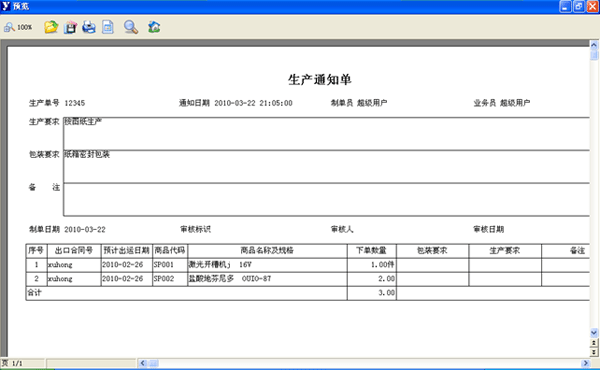
Task: Click the 审核日期 label
Action: [x=489, y=229]
